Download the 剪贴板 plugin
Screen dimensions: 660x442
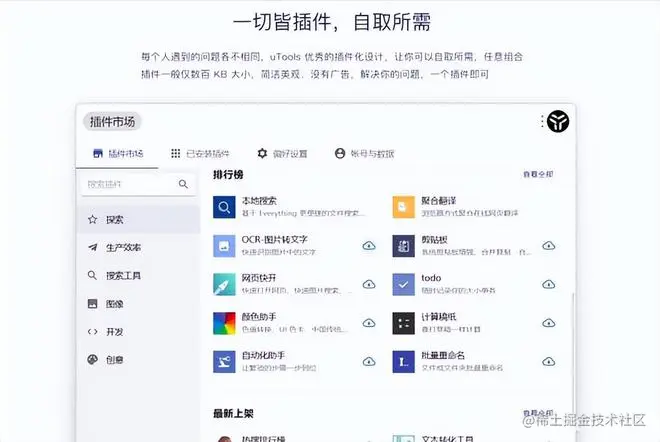(548, 245)
